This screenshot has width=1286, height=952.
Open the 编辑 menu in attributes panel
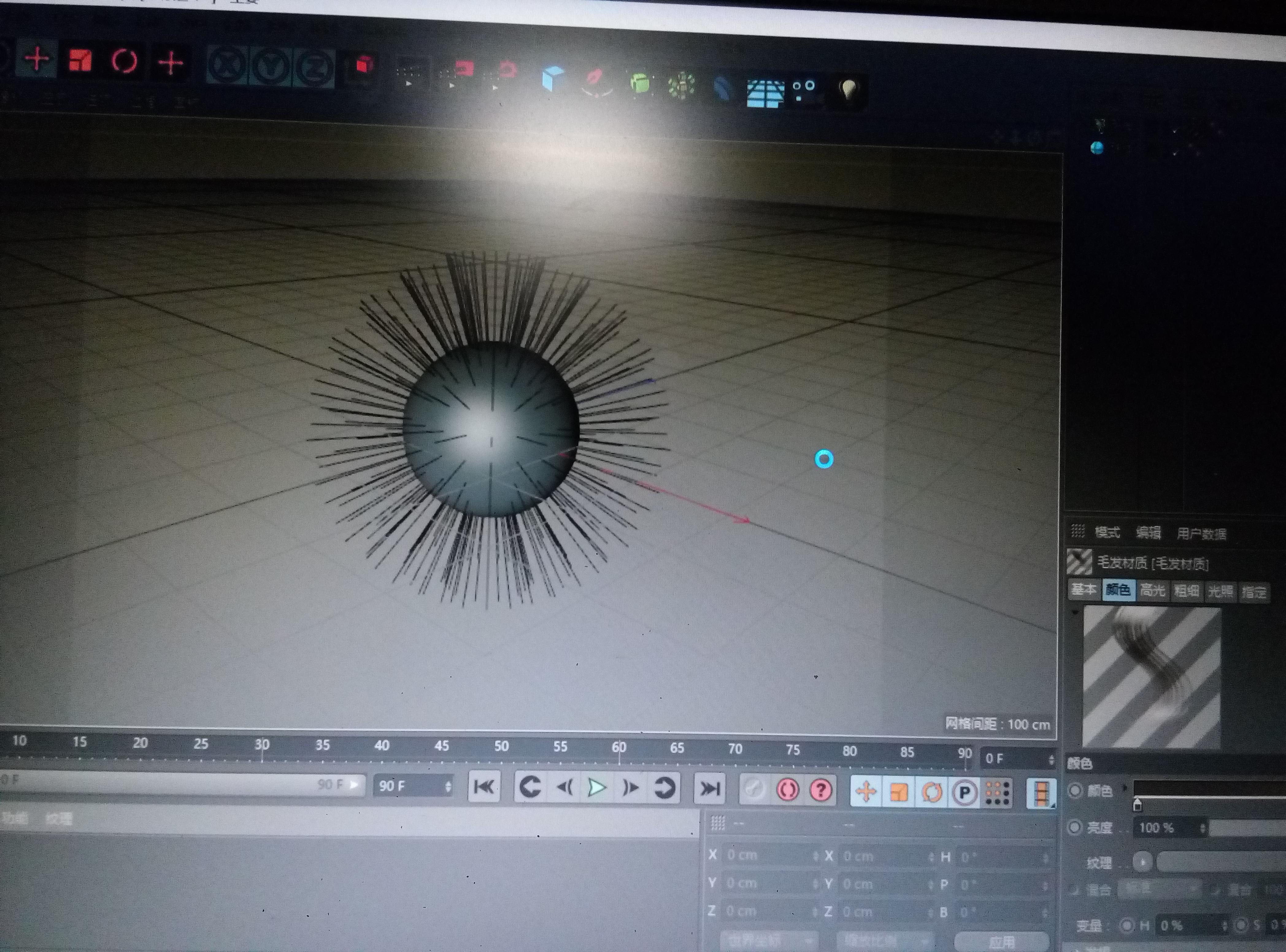coord(1148,532)
